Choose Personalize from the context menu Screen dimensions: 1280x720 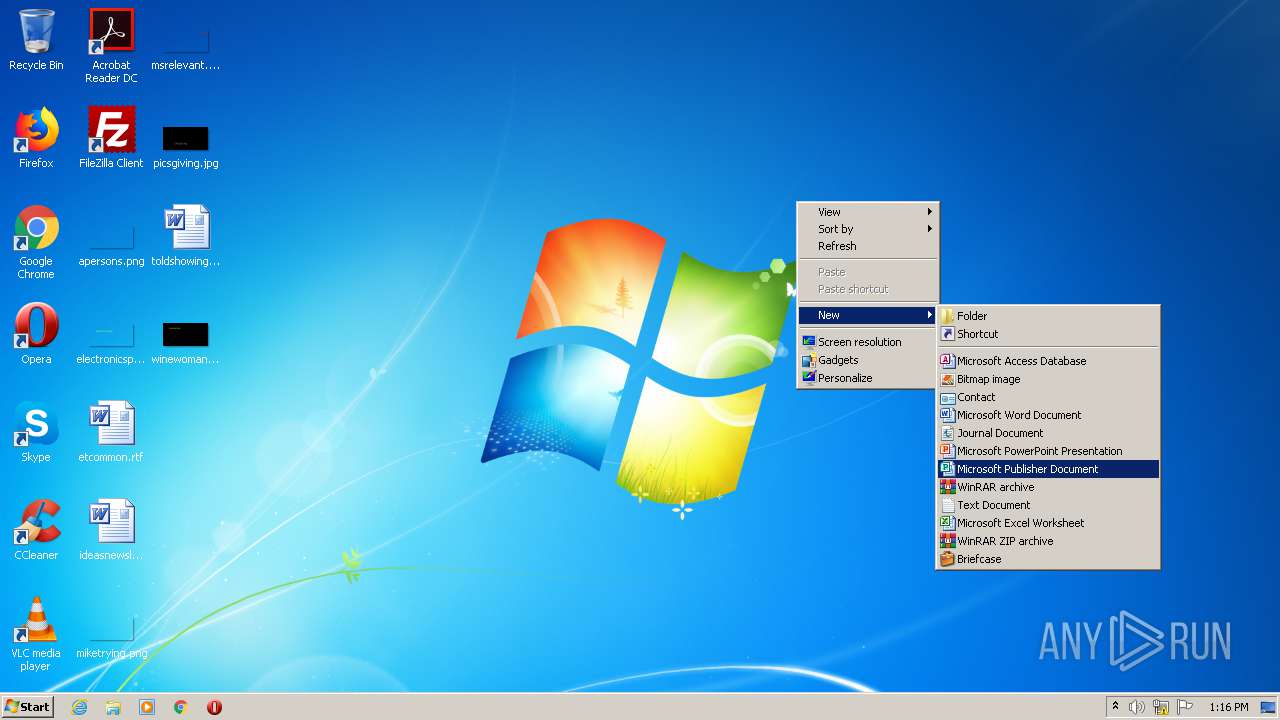click(x=868, y=378)
